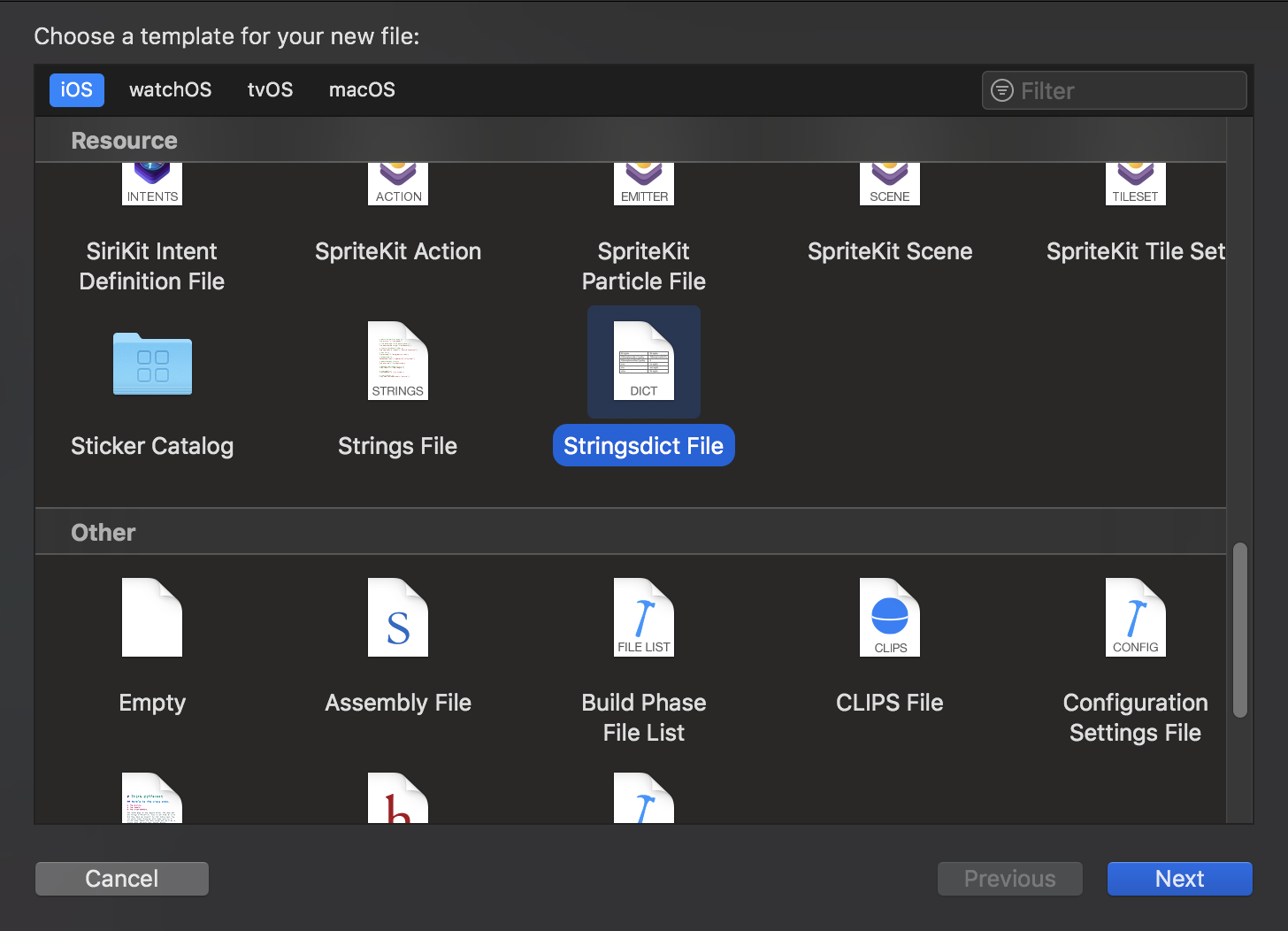This screenshot has width=1288, height=931.
Task: Click the 'Sticker Catalog' label
Action: (152, 446)
